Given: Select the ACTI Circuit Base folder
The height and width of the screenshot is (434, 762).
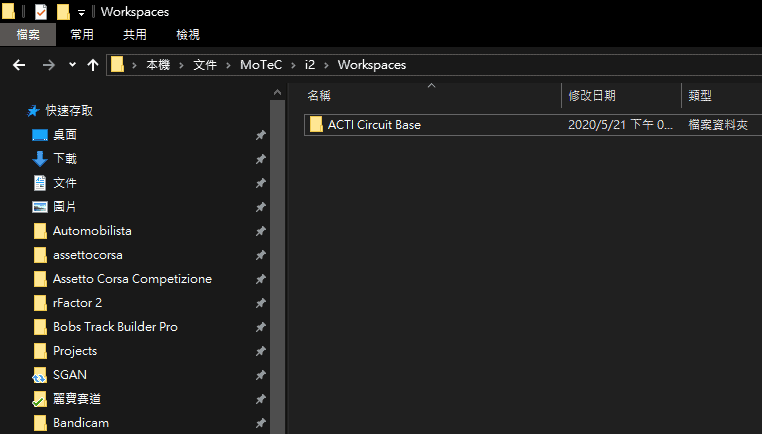Looking at the screenshot, I should point(374,125).
